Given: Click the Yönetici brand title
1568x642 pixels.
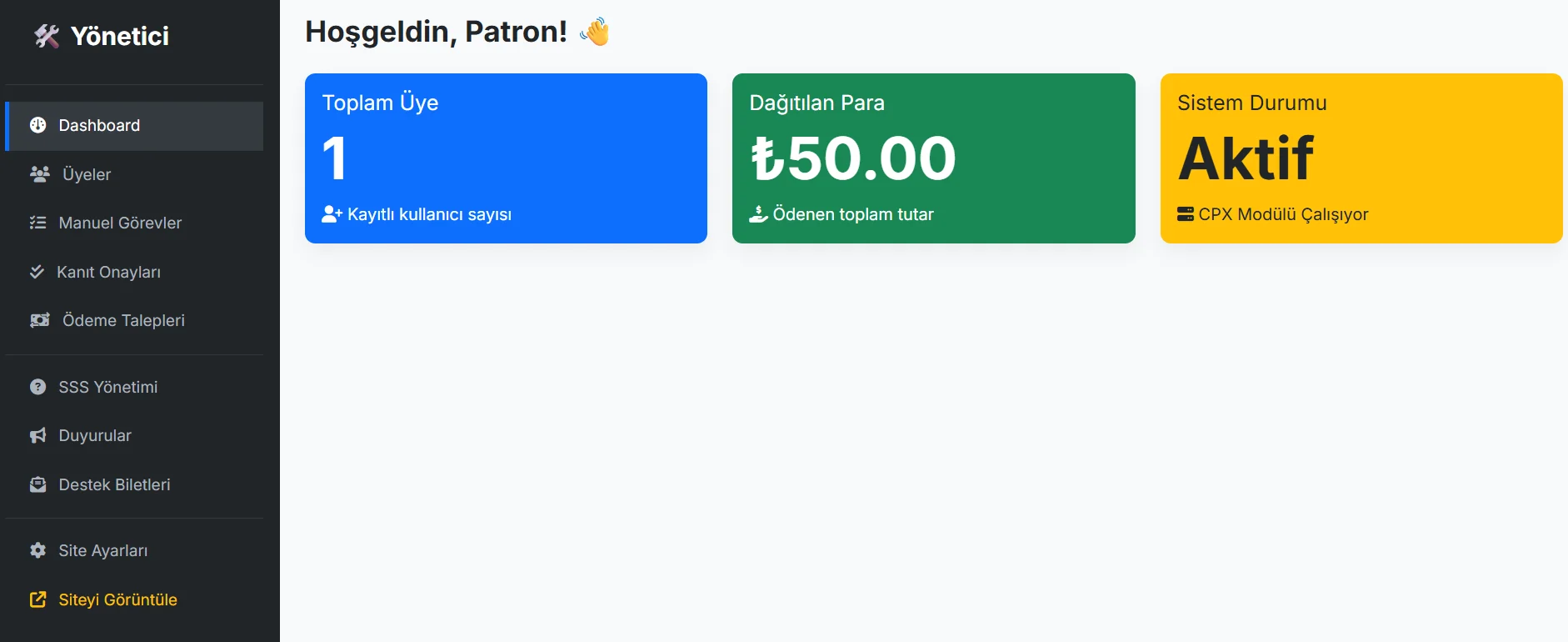Looking at the screenshot, I should (120, 36).
